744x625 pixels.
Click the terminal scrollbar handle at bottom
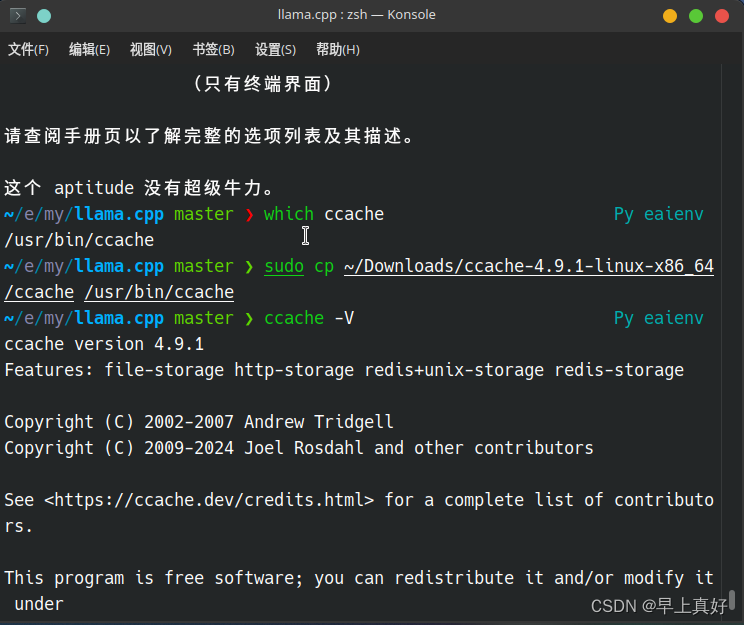point(732,600)
